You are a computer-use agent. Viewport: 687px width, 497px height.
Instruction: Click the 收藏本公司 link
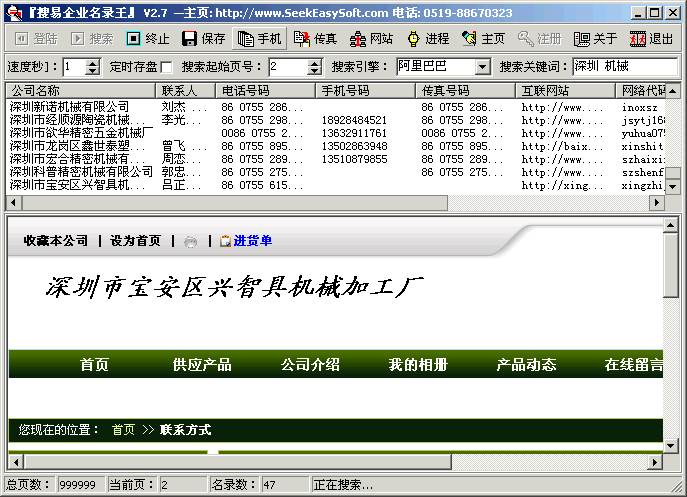(56, 241)
